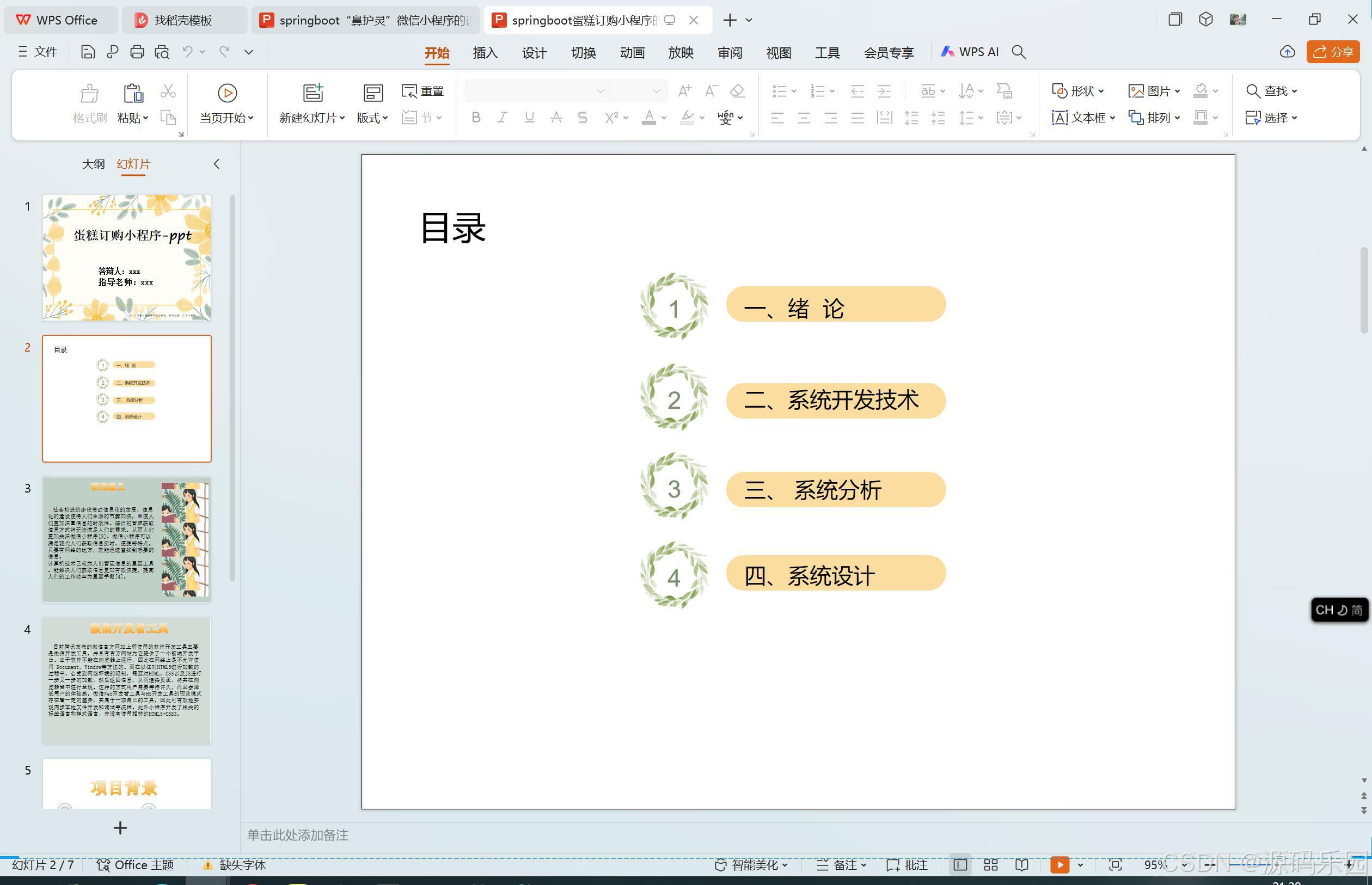Click the 重置 (reset) slide icon
This screenshot has height=885, width=1372.
coord(422,91)
